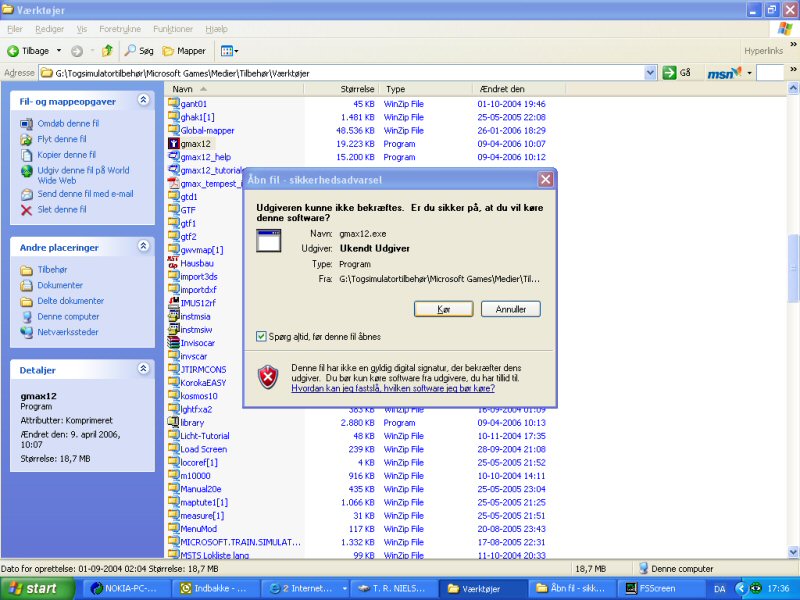Open the Funktioner menu
This screenshot has width=800, height=600.
173,29
